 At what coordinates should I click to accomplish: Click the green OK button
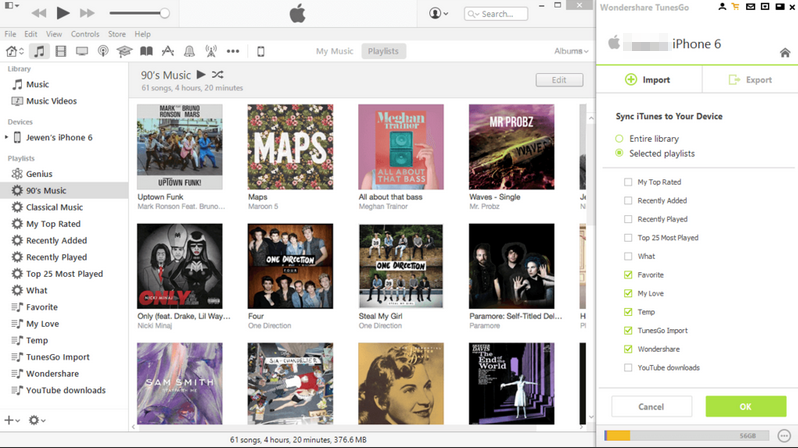coord(744,406)
